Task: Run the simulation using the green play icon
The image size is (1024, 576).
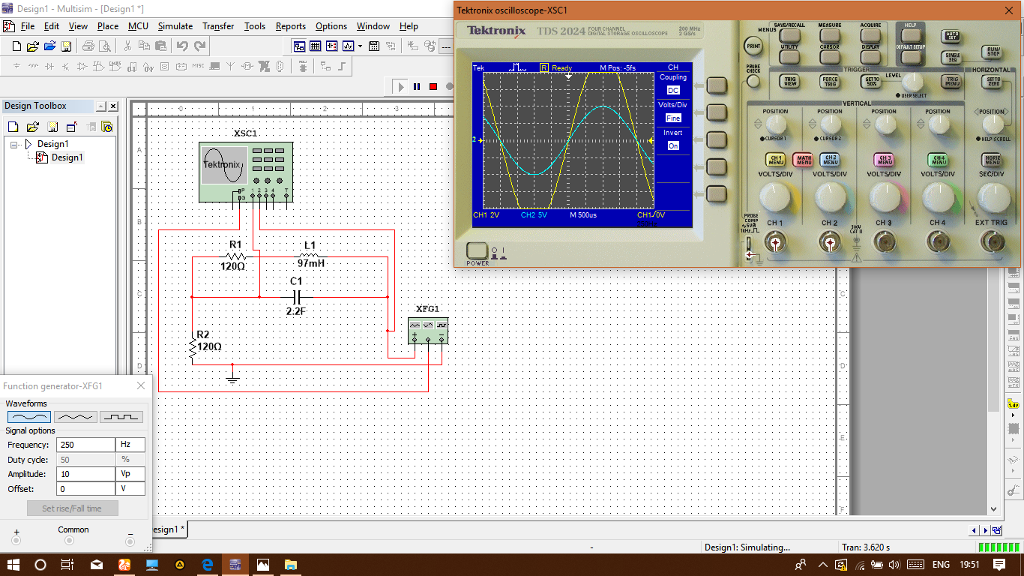Action: 400,87
